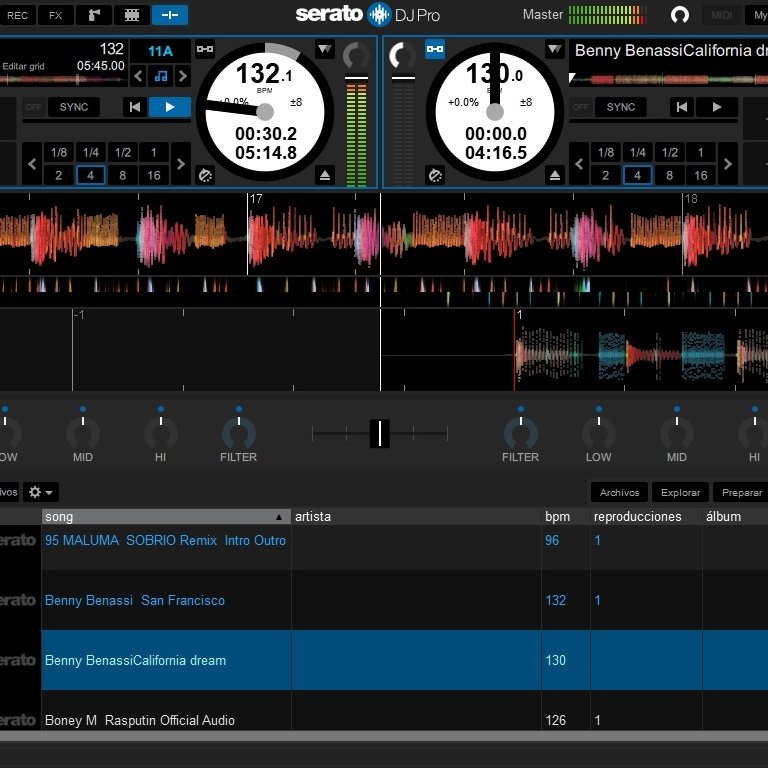
Task: Click the right deck eject icon
Action: [554, 175]
